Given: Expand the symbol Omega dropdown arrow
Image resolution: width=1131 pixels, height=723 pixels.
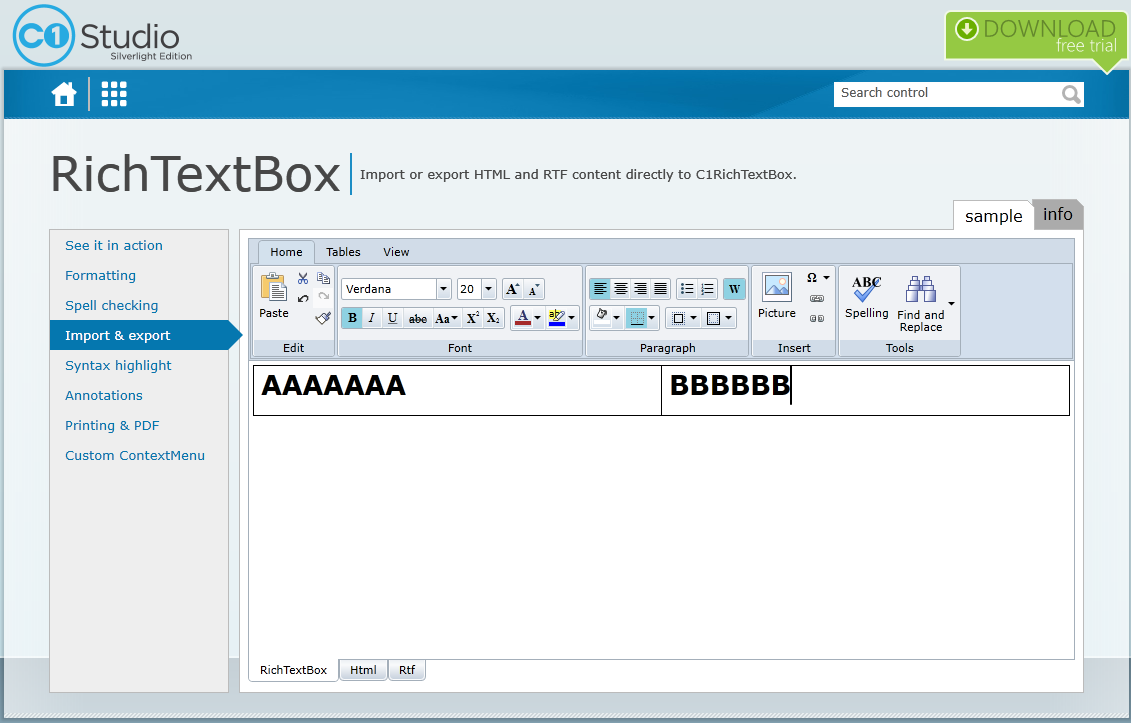Looking at the screenshot, I should [x=827, y=278].
